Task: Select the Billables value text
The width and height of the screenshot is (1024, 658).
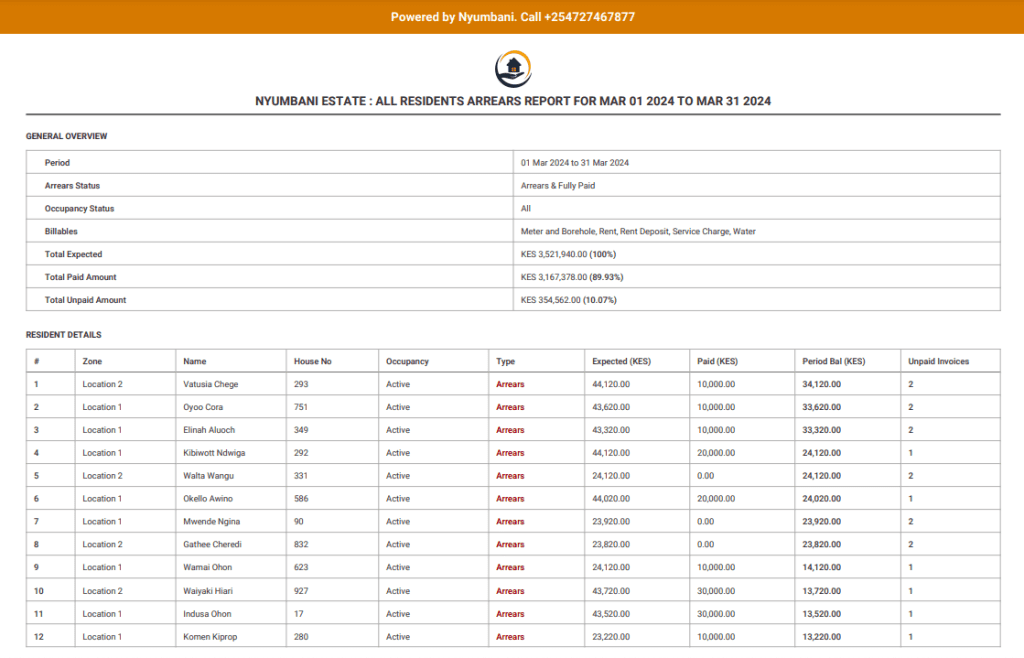Action: pyautogui.click(x=638, y=231)
